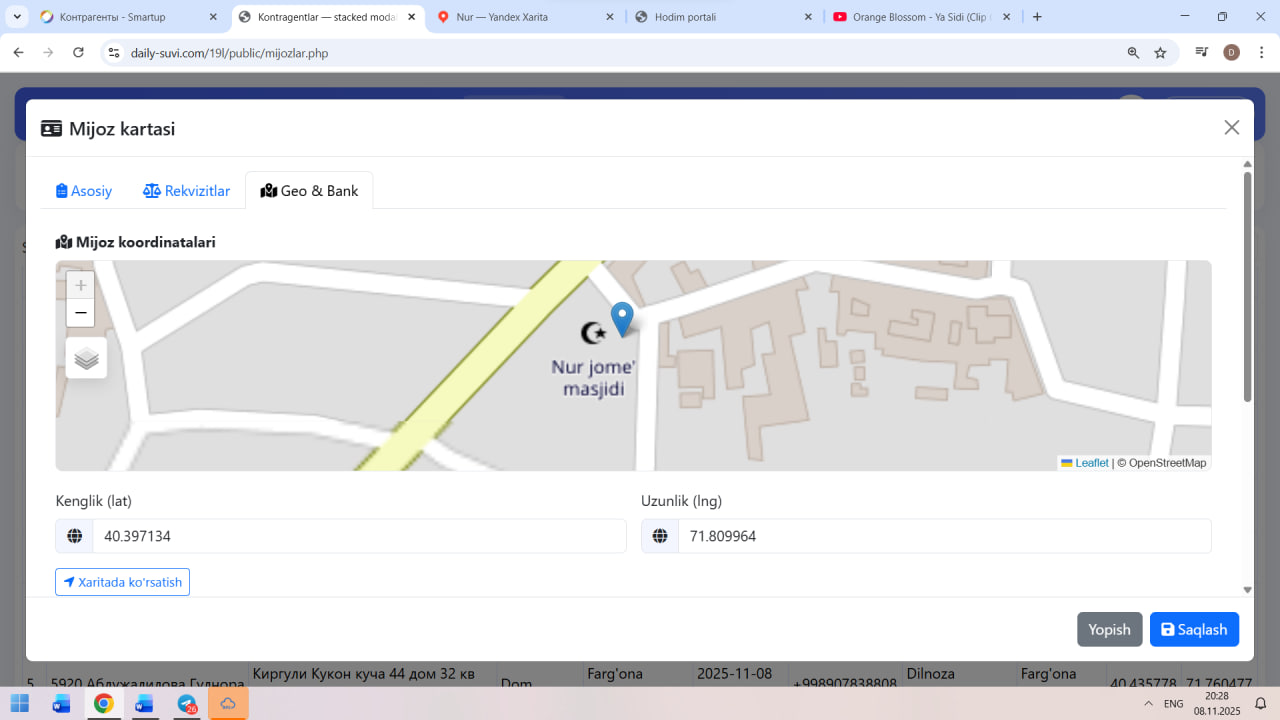Image resolution: width=1280 pixels, height=720 pixels.
Task: Open the Chrome zoom indicator
Action: coord(1133,53)
